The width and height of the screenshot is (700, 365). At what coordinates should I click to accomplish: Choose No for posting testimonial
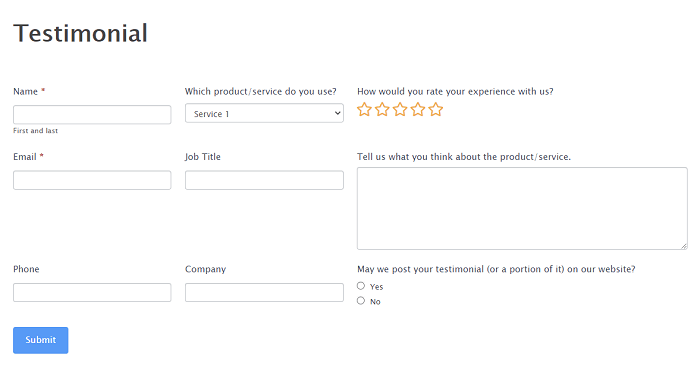(361, 301)
